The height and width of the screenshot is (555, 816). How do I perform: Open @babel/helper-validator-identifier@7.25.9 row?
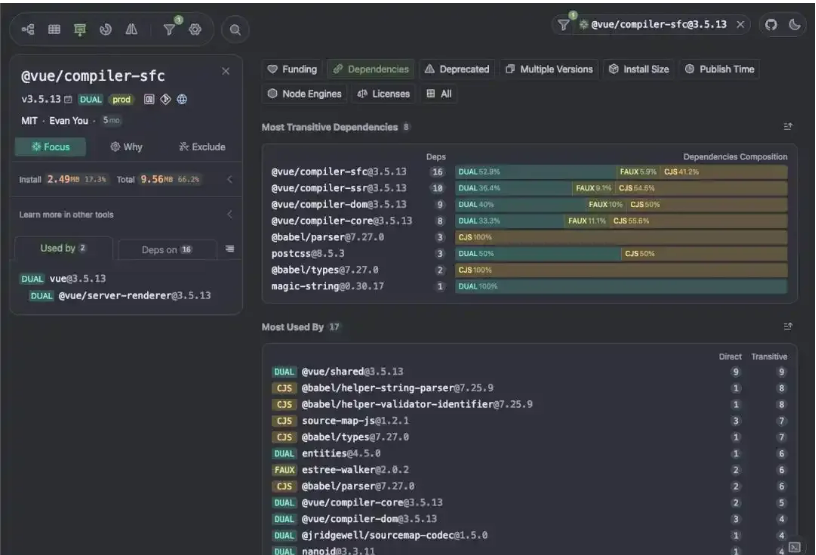click(x=417, y=405)
